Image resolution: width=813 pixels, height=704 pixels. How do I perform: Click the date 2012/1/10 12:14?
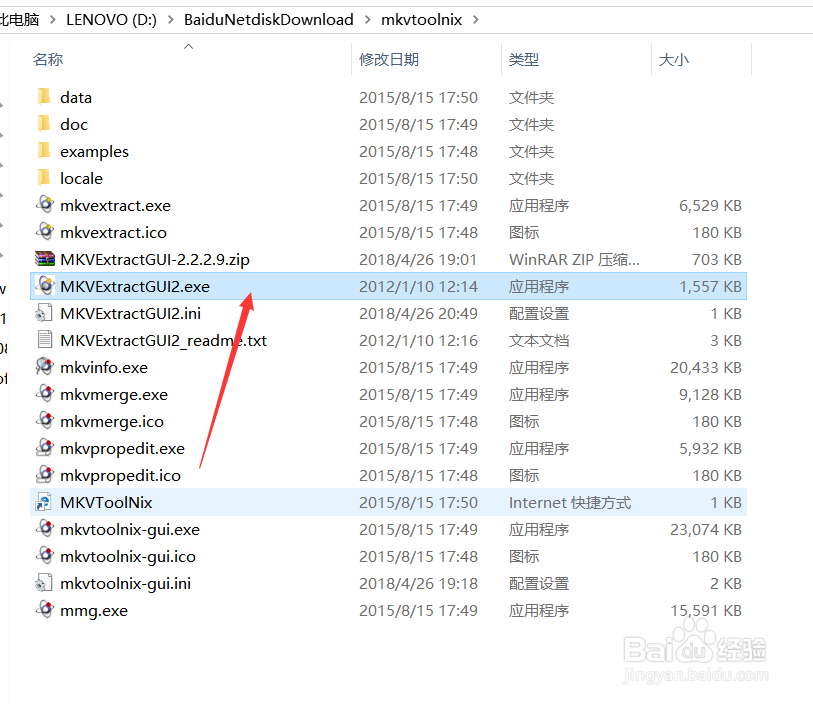[x=418, y=286]
